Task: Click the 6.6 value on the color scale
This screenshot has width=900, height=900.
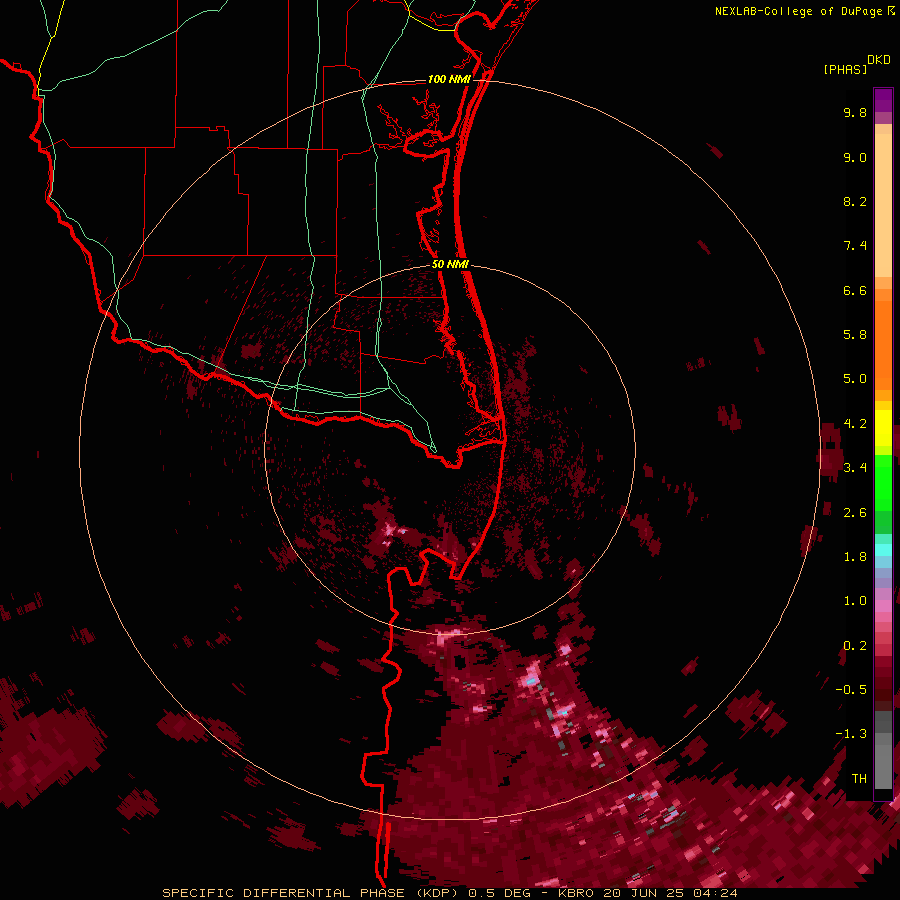Action: (855, 290)
